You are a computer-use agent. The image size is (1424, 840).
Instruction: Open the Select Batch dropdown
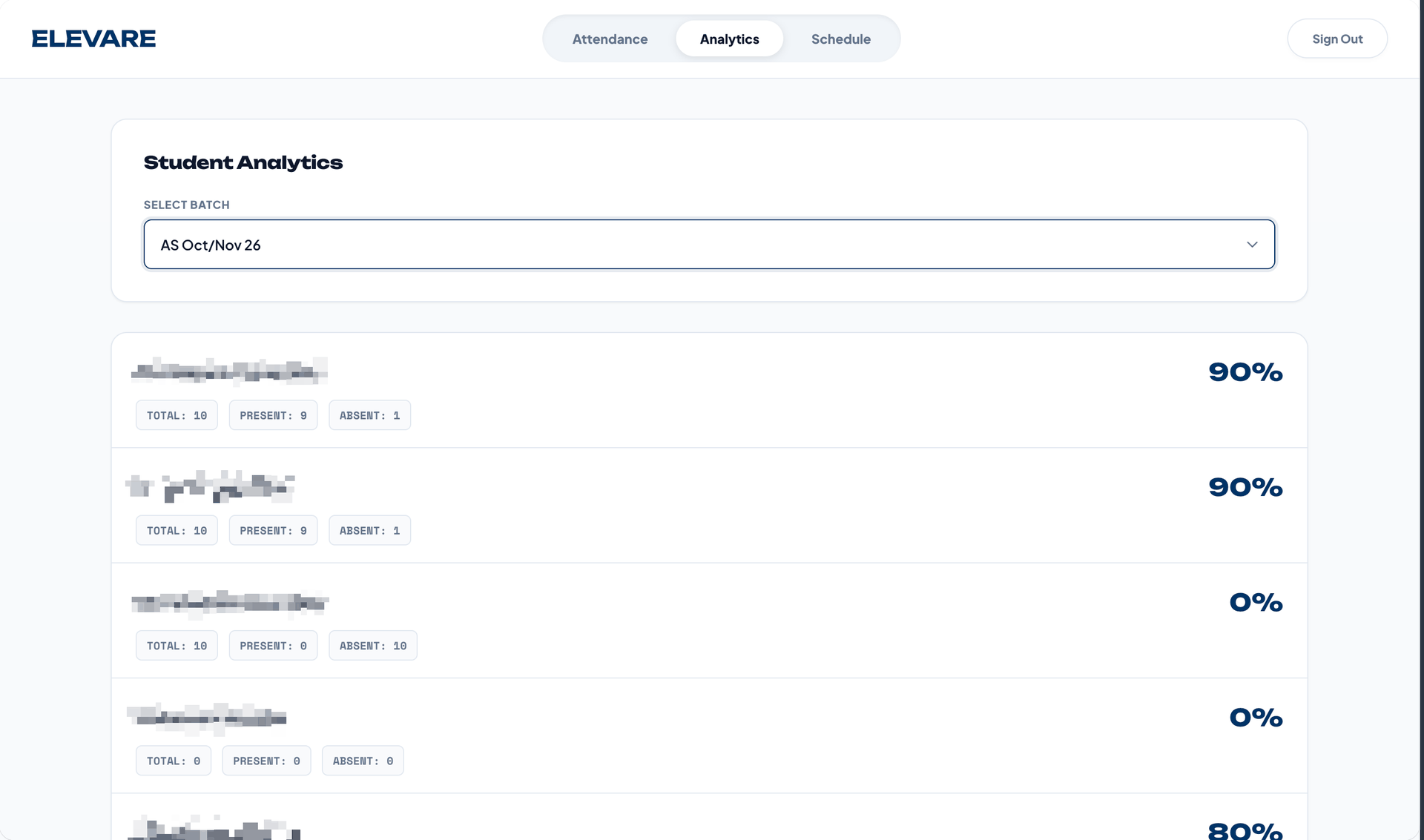709,244
